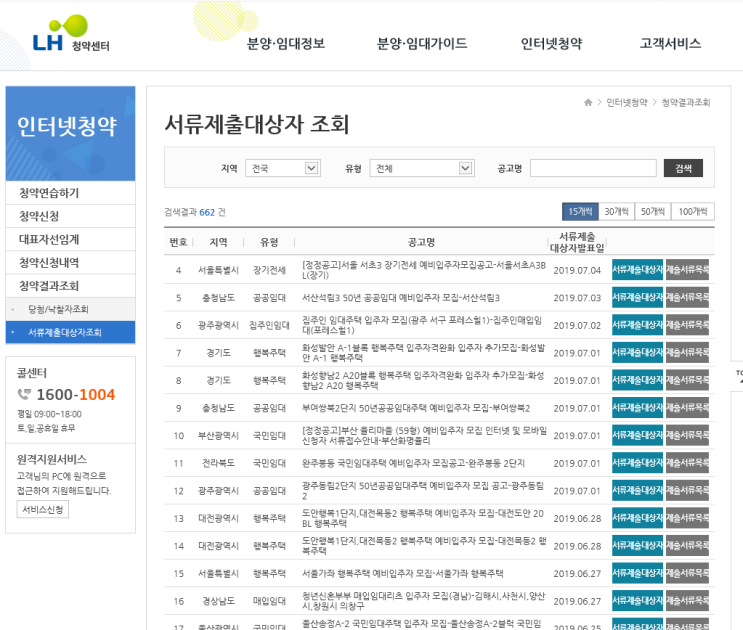Expand the 지역 dropdown showing 전국
743x630 pixels.
click(283, 168)
